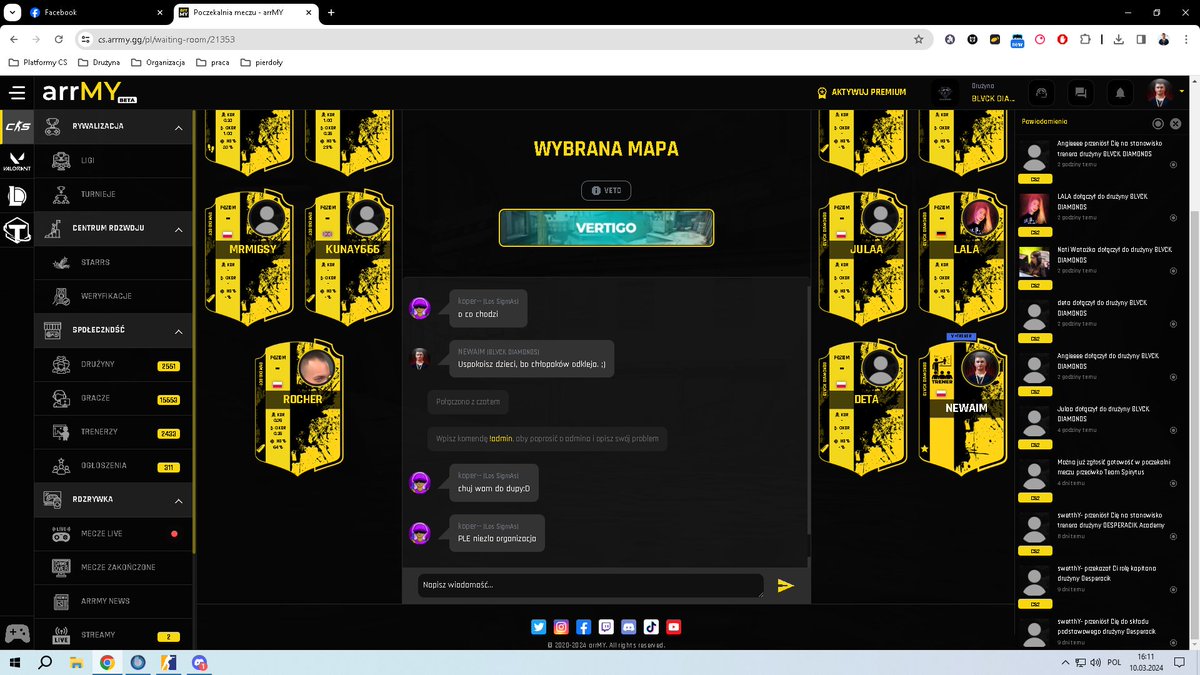This screenshot has width=1200, height=675.
Task: Open the TRENERZY menu item
Action: (x=112, y=432)
